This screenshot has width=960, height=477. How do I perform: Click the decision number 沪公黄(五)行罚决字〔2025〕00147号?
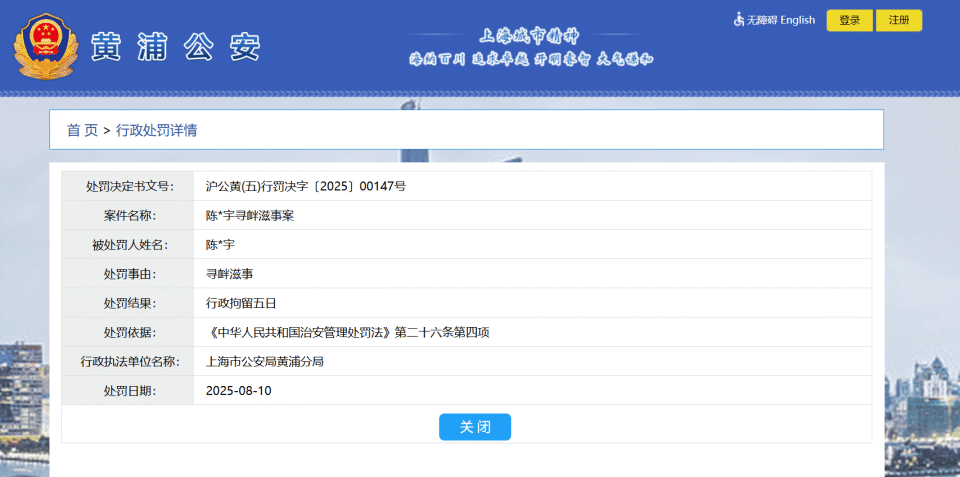click(305, 186)
